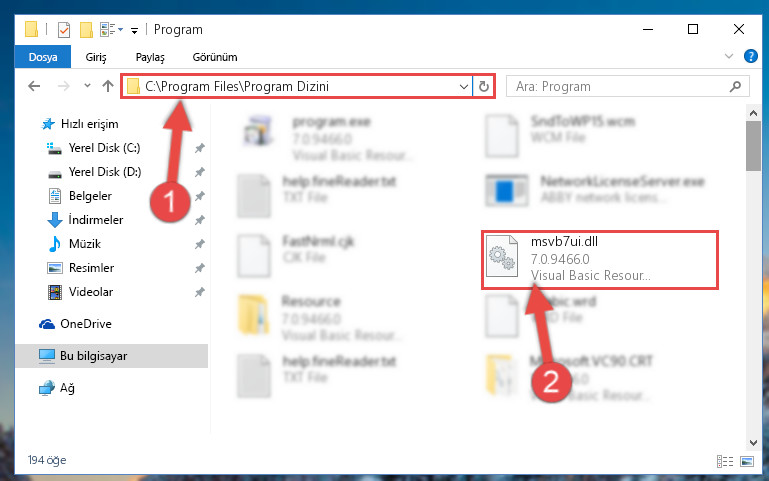This screenshot has width=769, height=481.
Task: Refresh the folder address bar
Action: pos(484,87)
